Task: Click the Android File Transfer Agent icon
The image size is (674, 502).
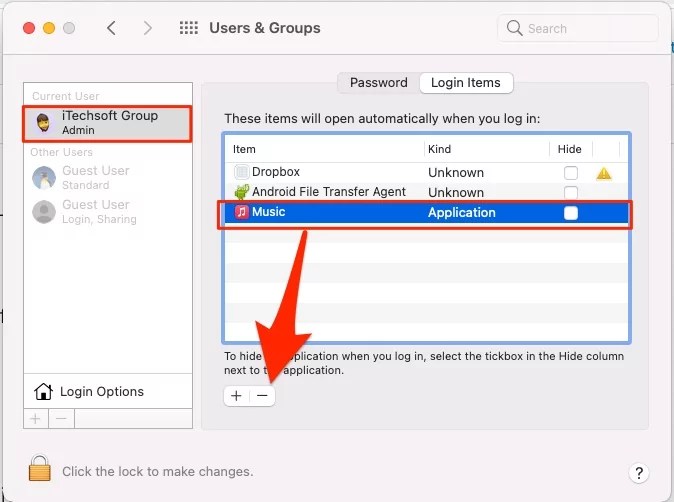Action: 242,192
